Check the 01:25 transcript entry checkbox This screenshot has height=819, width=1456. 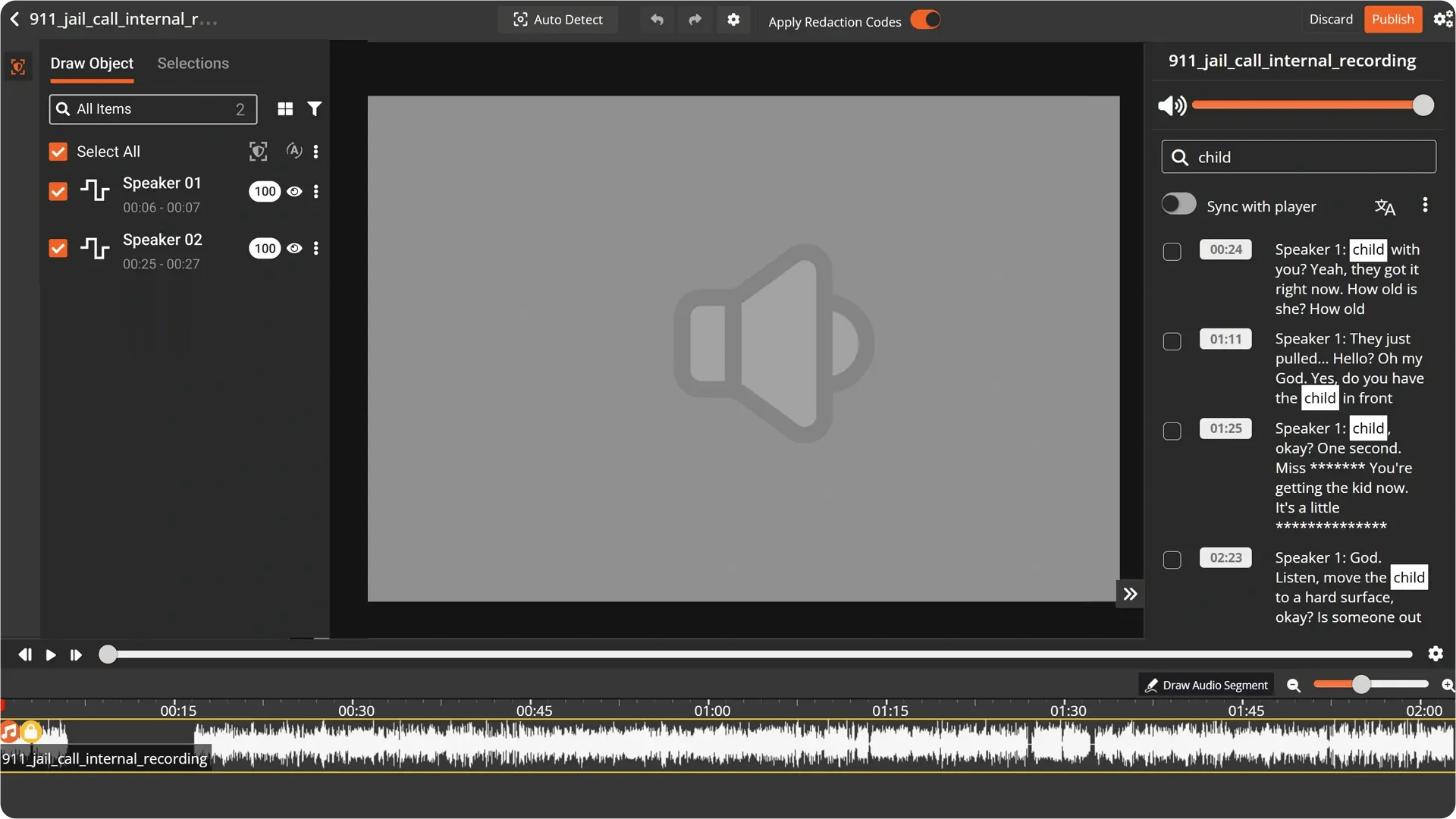(x=1172, y=431)
